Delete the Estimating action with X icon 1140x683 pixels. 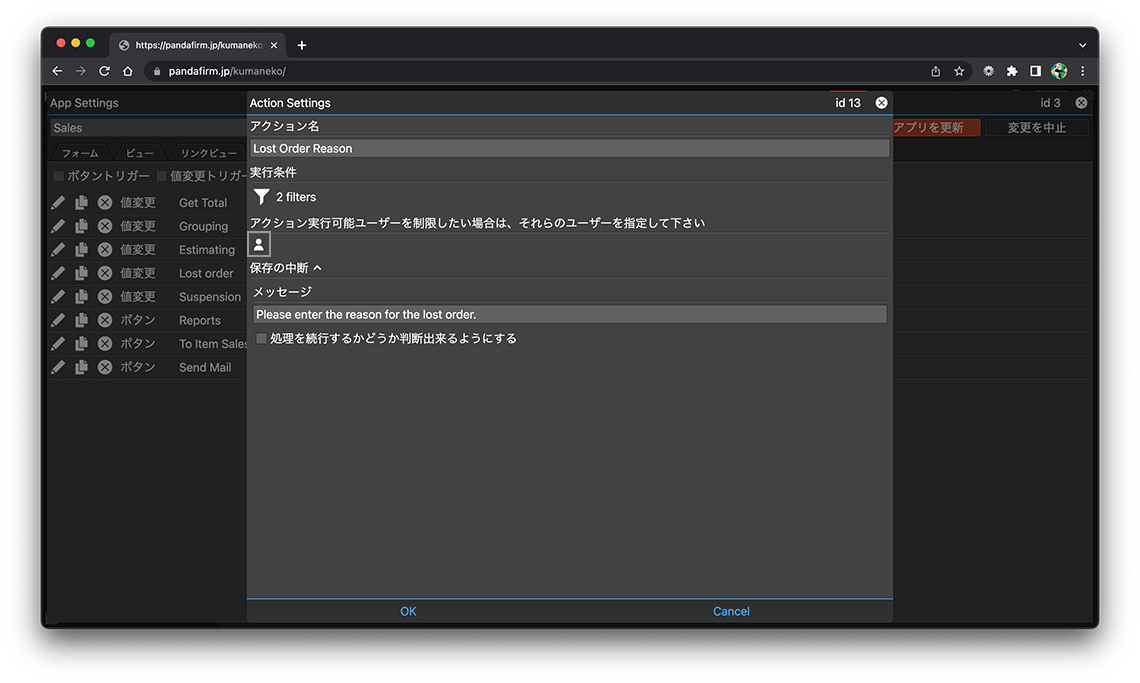[104, 250]
